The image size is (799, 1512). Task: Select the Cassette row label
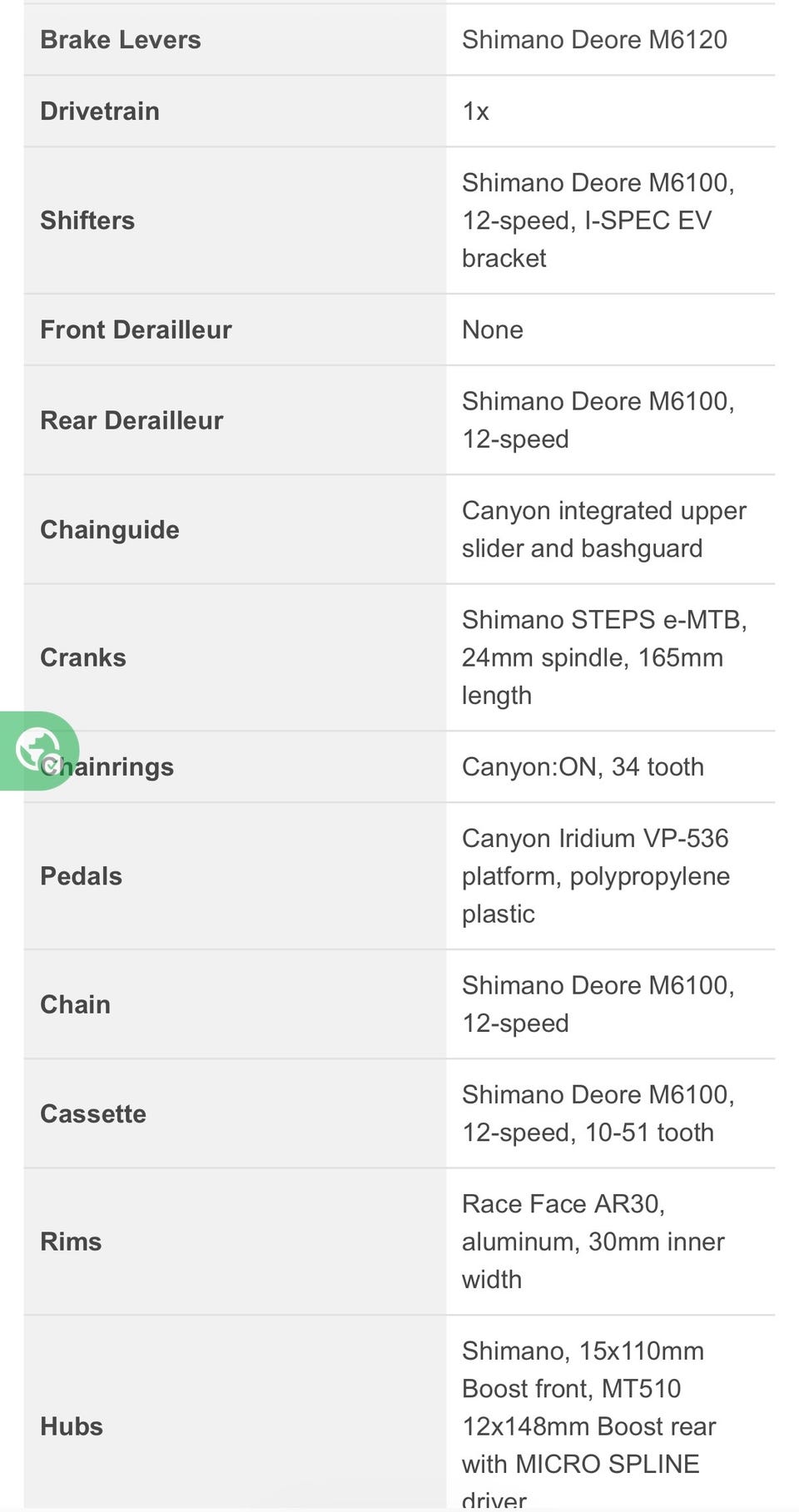tap(93, 1114)
